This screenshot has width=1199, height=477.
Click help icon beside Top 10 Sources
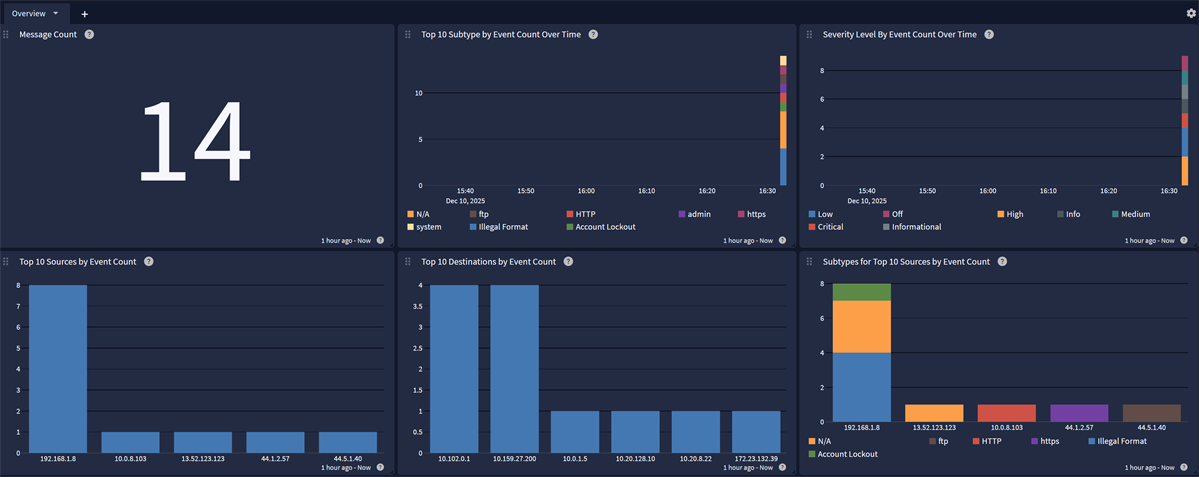tap(148, 261)
